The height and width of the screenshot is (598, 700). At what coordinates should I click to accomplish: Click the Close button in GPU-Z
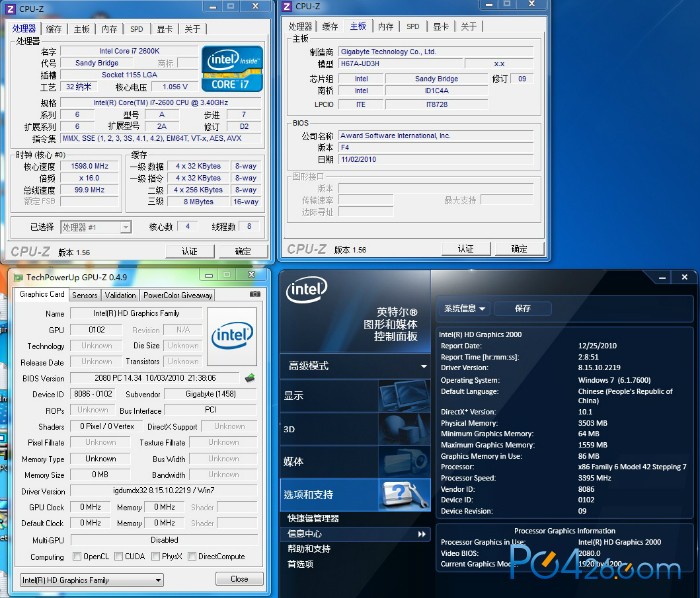(x=239, y=579)
